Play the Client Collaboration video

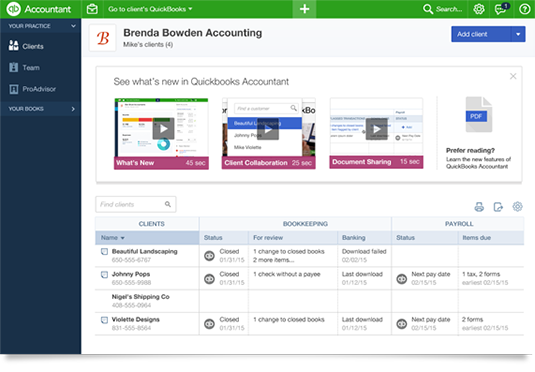268,129
